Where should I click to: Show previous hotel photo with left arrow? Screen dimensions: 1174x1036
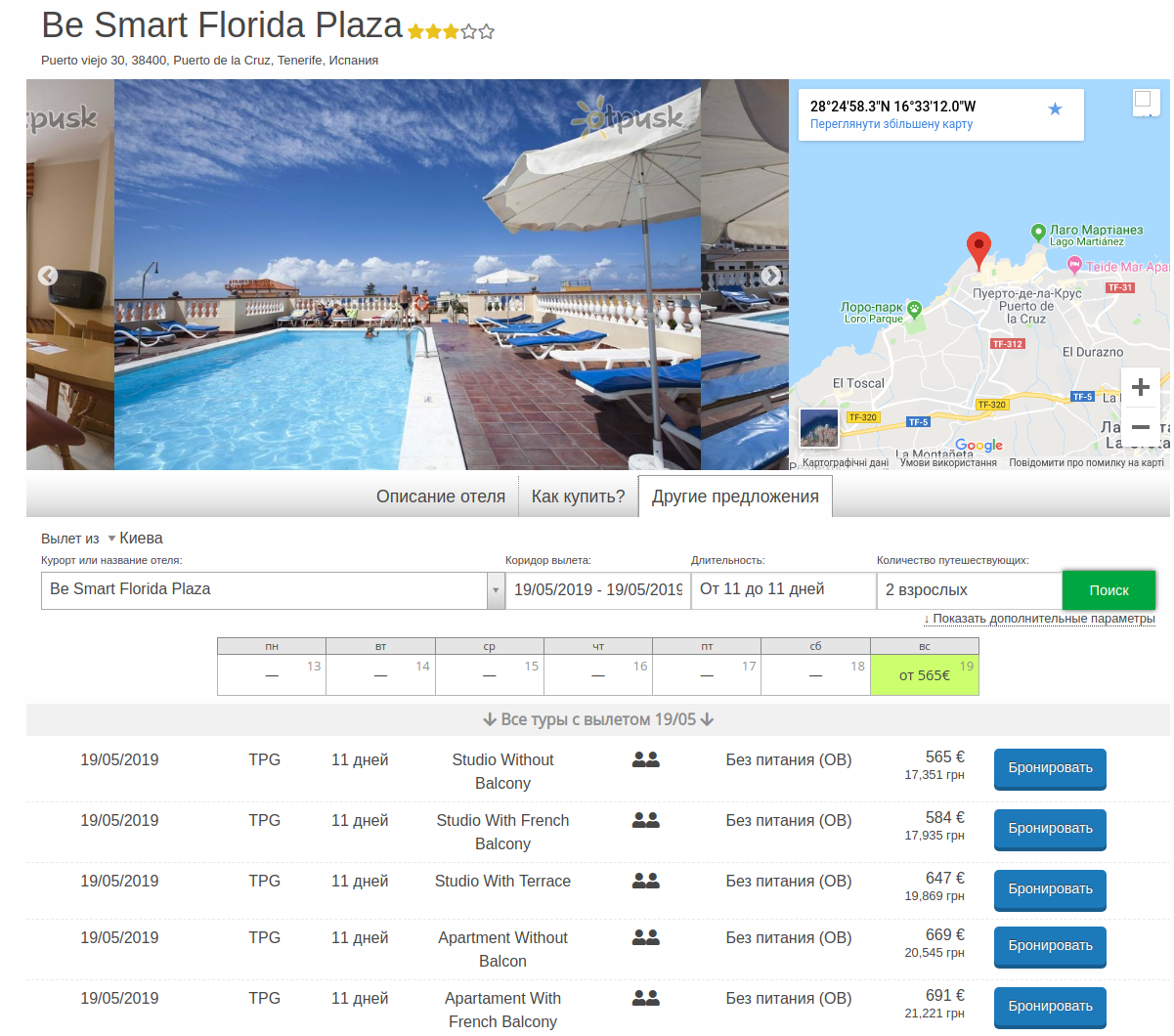point(48,276)
